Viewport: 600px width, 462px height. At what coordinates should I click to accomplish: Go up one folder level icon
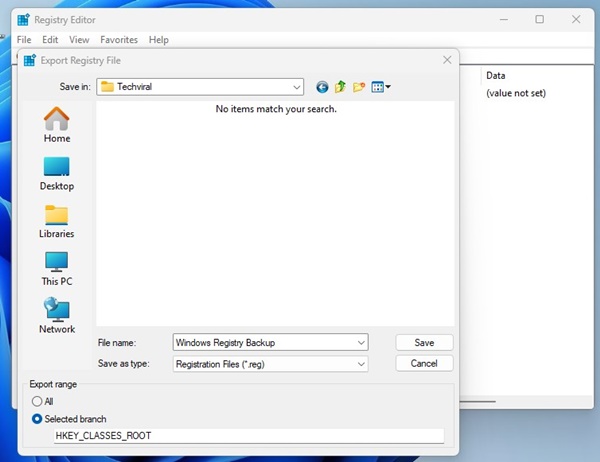pos(340,87)
